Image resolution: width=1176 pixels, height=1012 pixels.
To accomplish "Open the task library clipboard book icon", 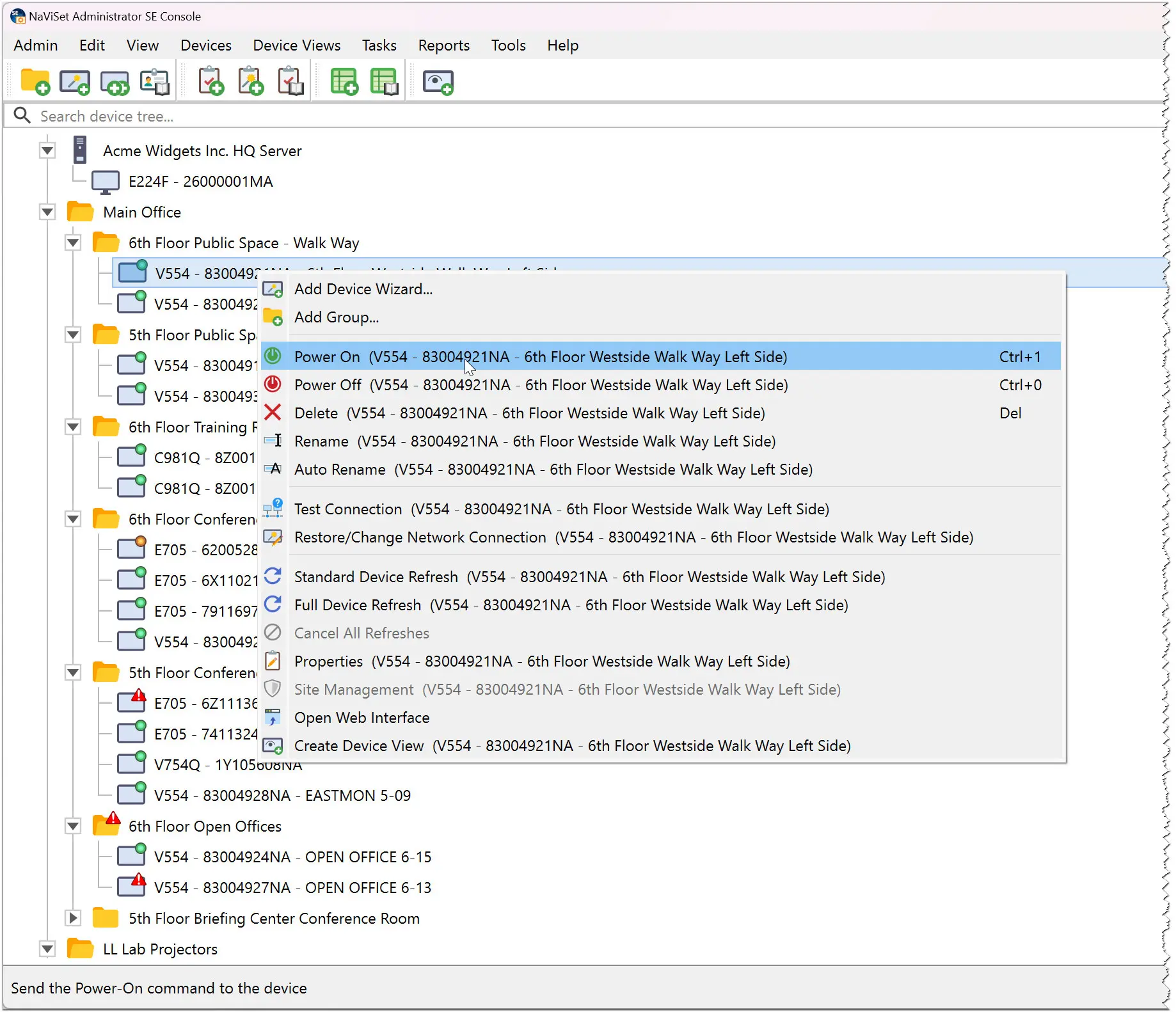I will pyautogui.click(x=290, y=82).
